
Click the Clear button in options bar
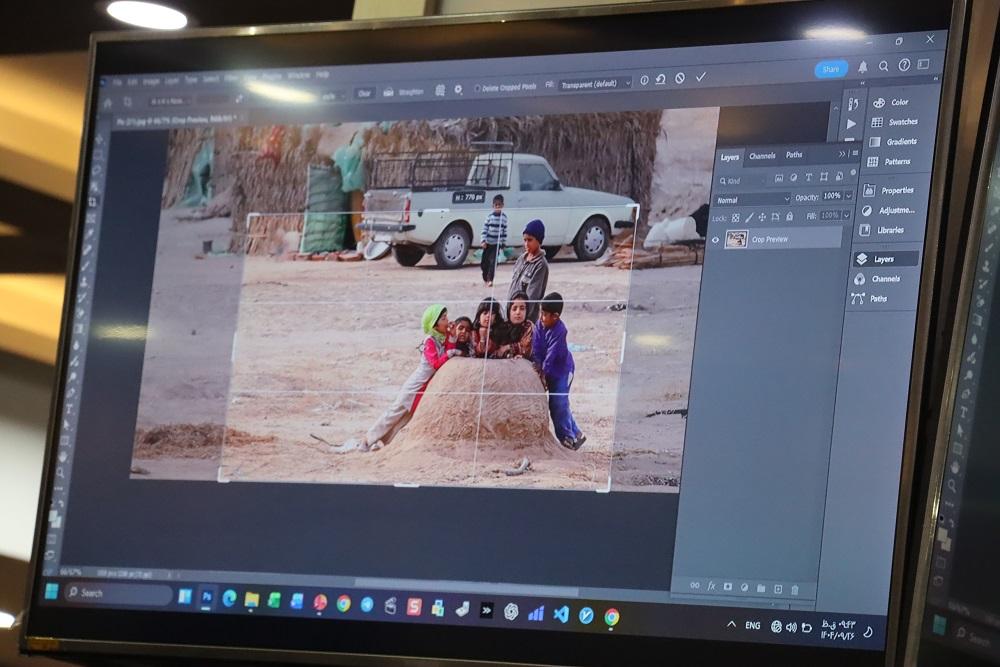(364, 93)
